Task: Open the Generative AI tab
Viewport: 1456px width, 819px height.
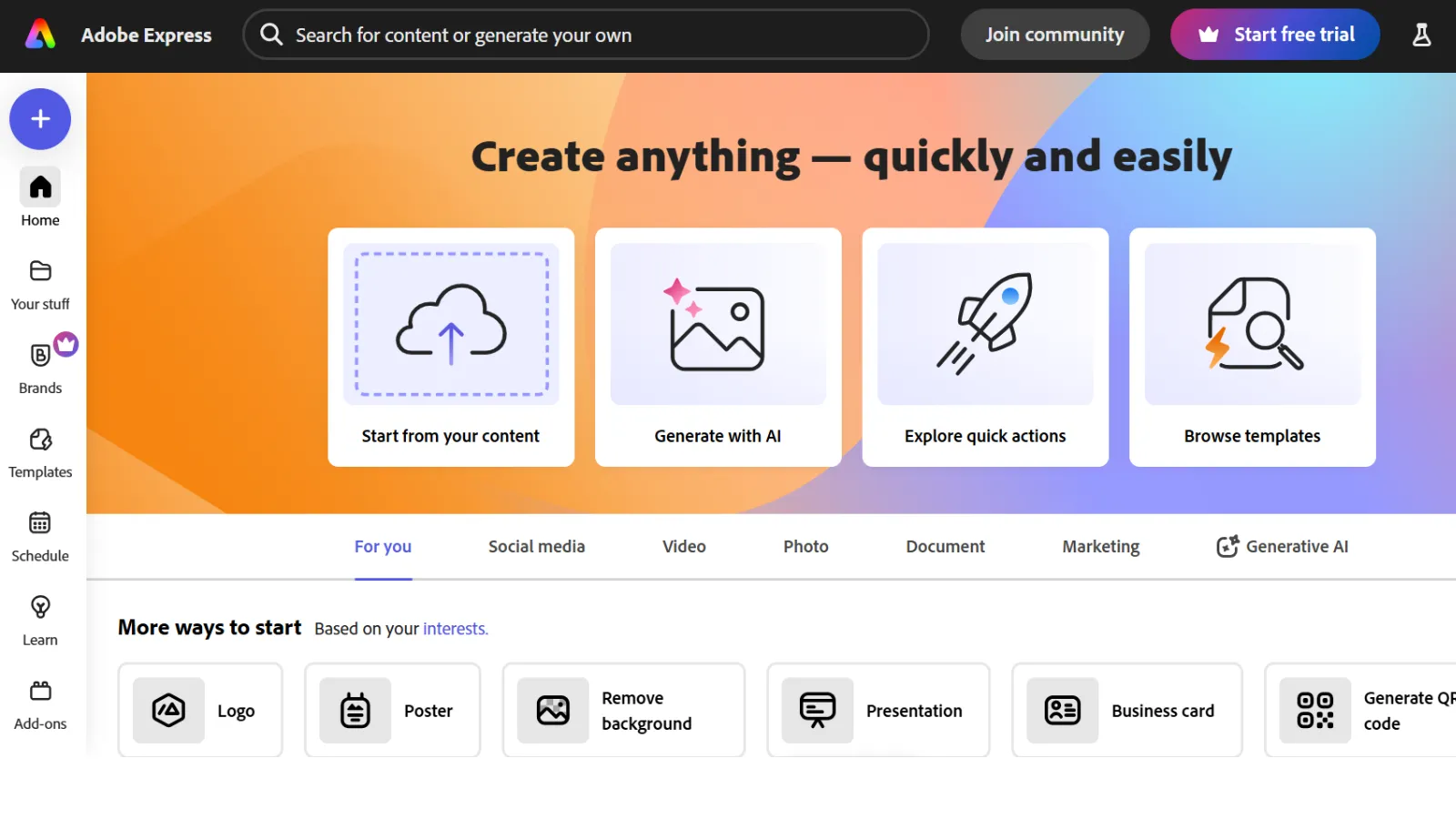Action: pos(1282,546)
